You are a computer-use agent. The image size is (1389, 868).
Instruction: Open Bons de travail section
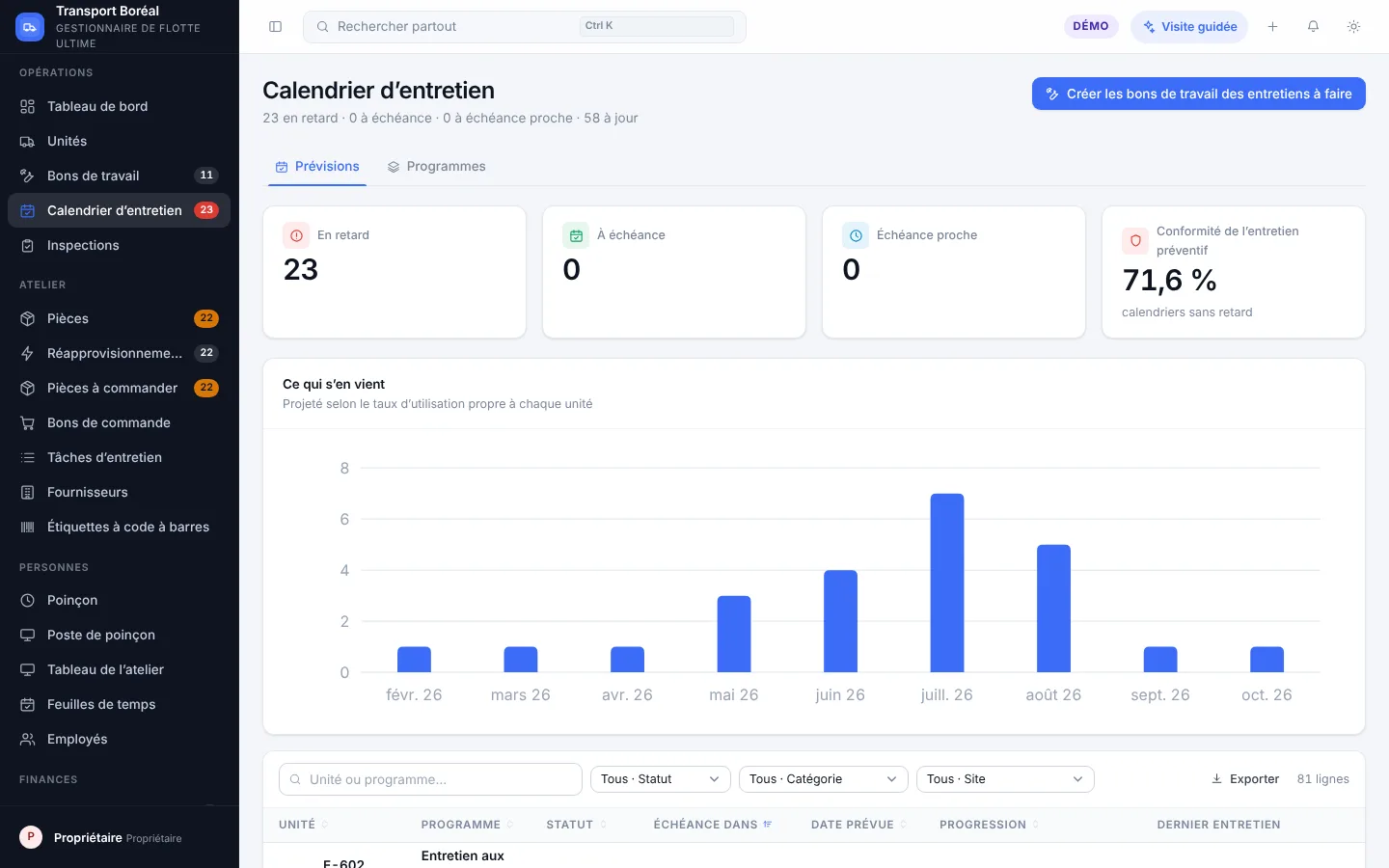(119, 176)
